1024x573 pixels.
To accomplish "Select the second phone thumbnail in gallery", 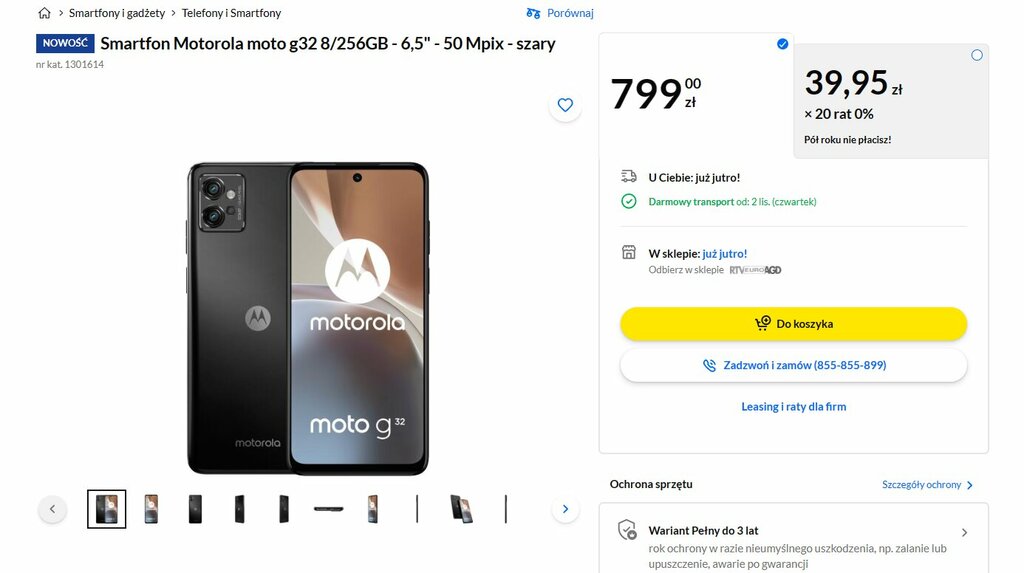I will point(151,509).
